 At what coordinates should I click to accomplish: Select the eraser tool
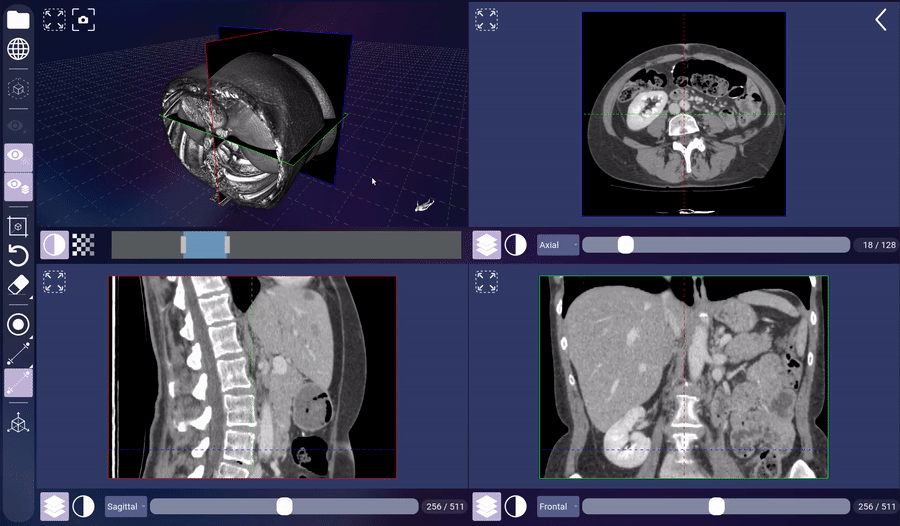pos(18,285)
